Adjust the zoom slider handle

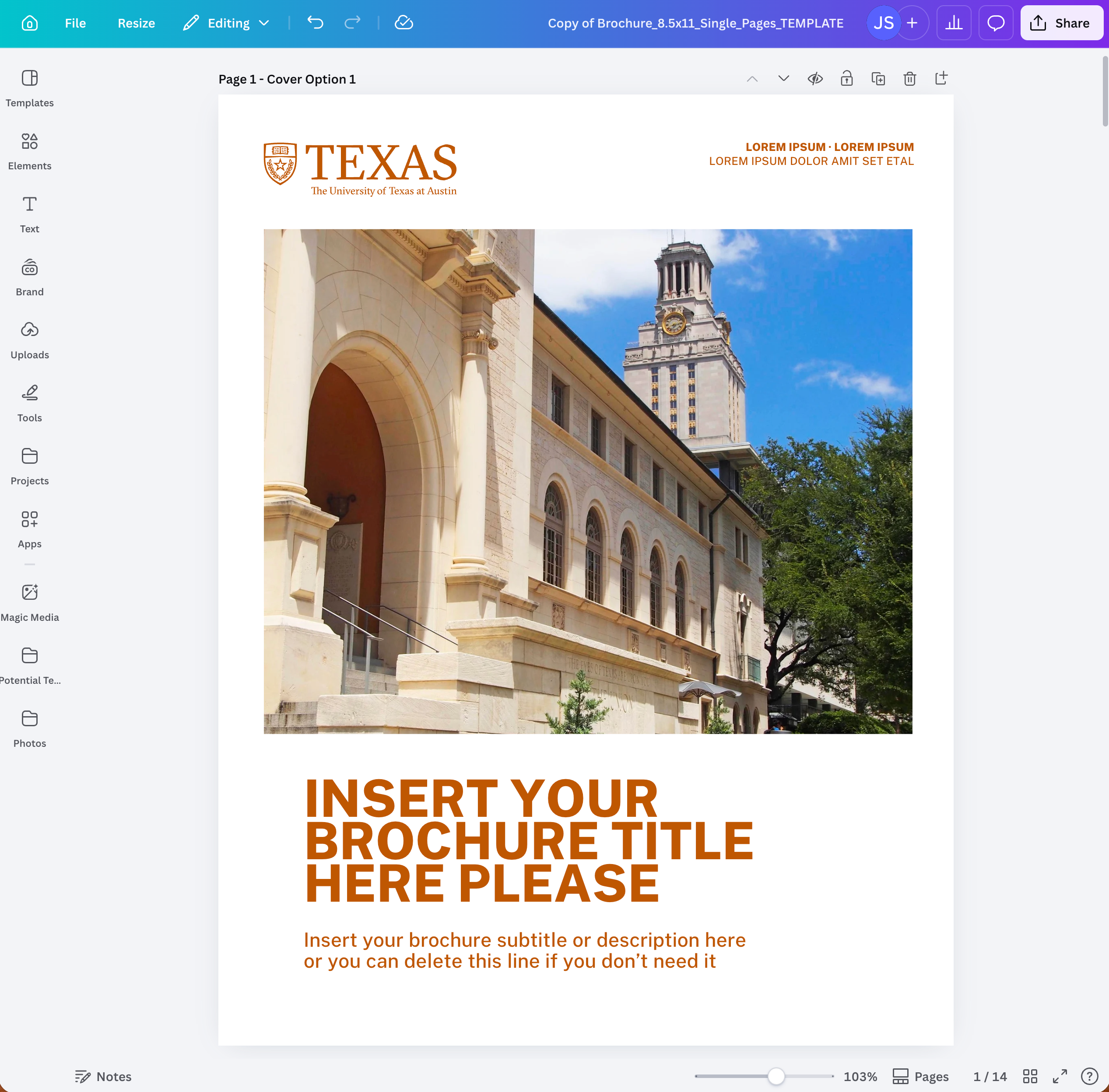(x=776, y=1076)
